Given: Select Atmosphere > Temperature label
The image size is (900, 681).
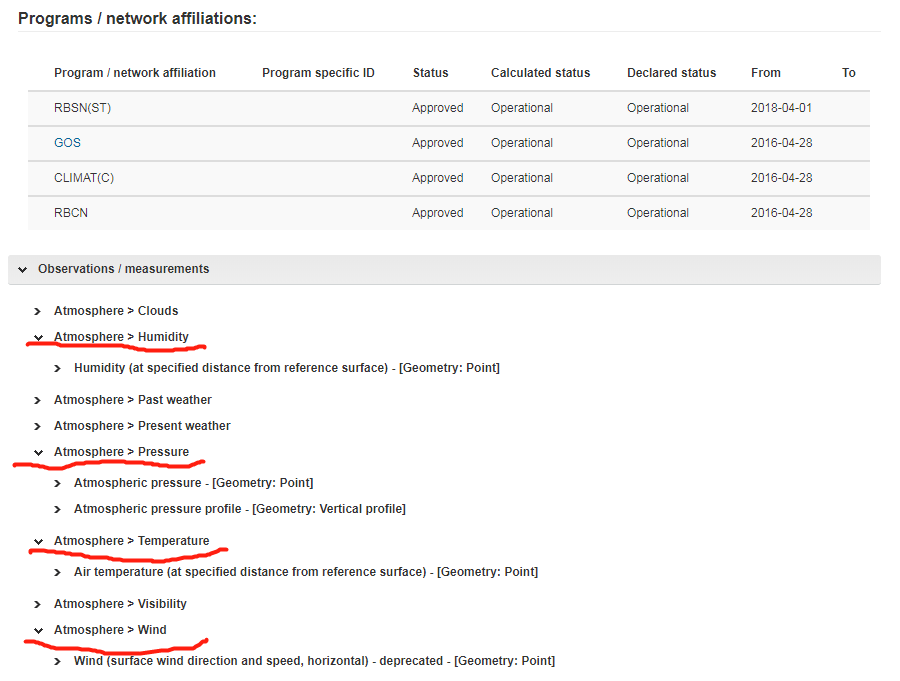Looking at the screenshot, I should [x=131, y=541].
